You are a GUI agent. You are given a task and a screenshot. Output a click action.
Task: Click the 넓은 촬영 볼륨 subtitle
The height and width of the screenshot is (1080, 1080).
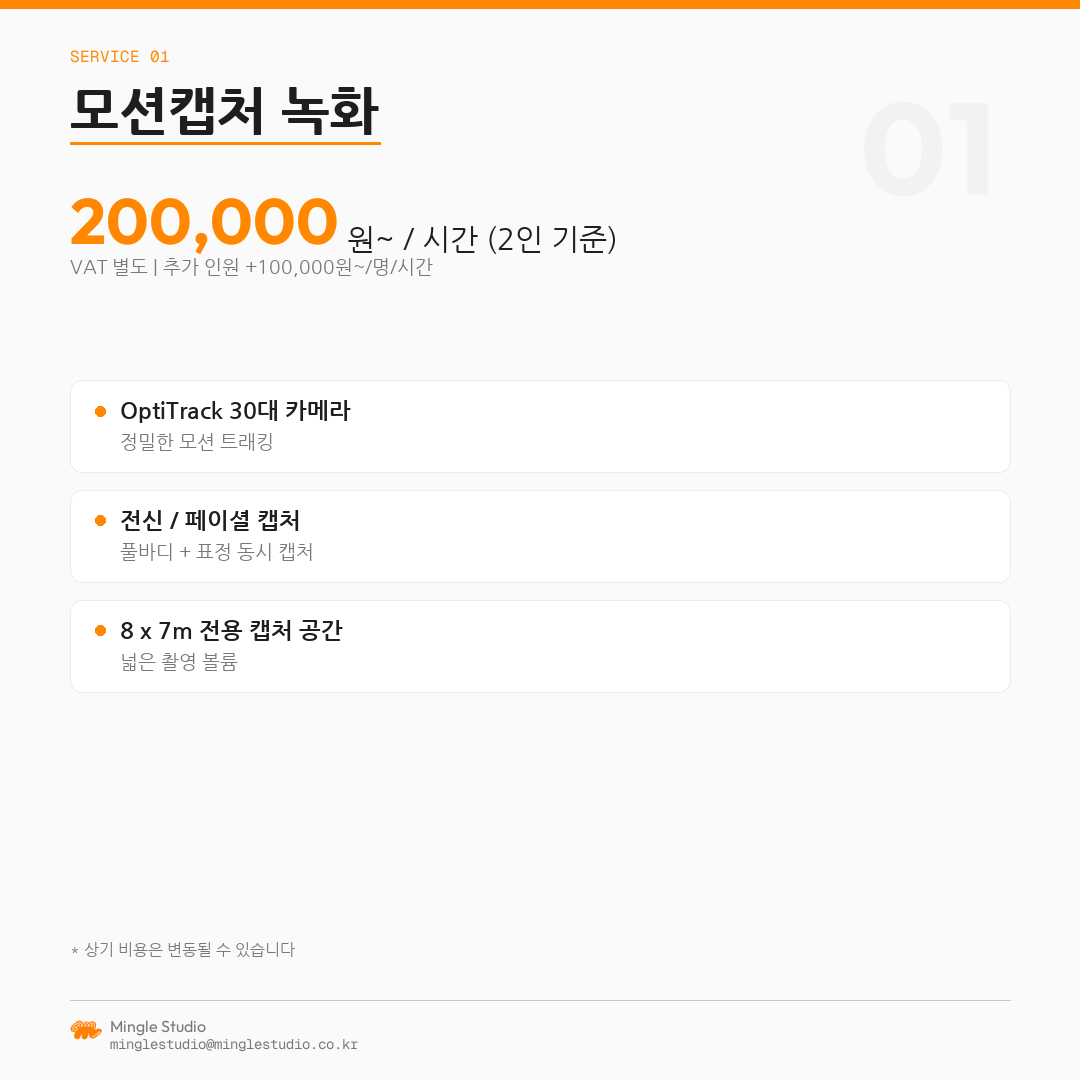[178, 662]
